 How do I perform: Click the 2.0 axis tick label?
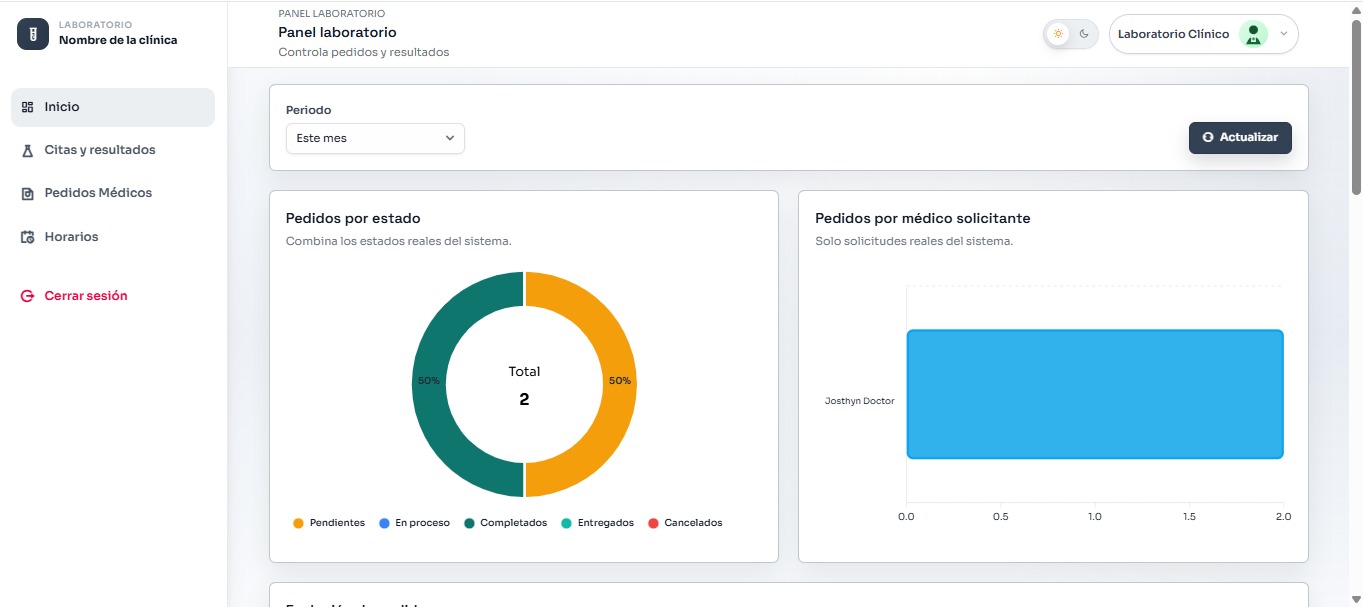(x=1283, y=517)
